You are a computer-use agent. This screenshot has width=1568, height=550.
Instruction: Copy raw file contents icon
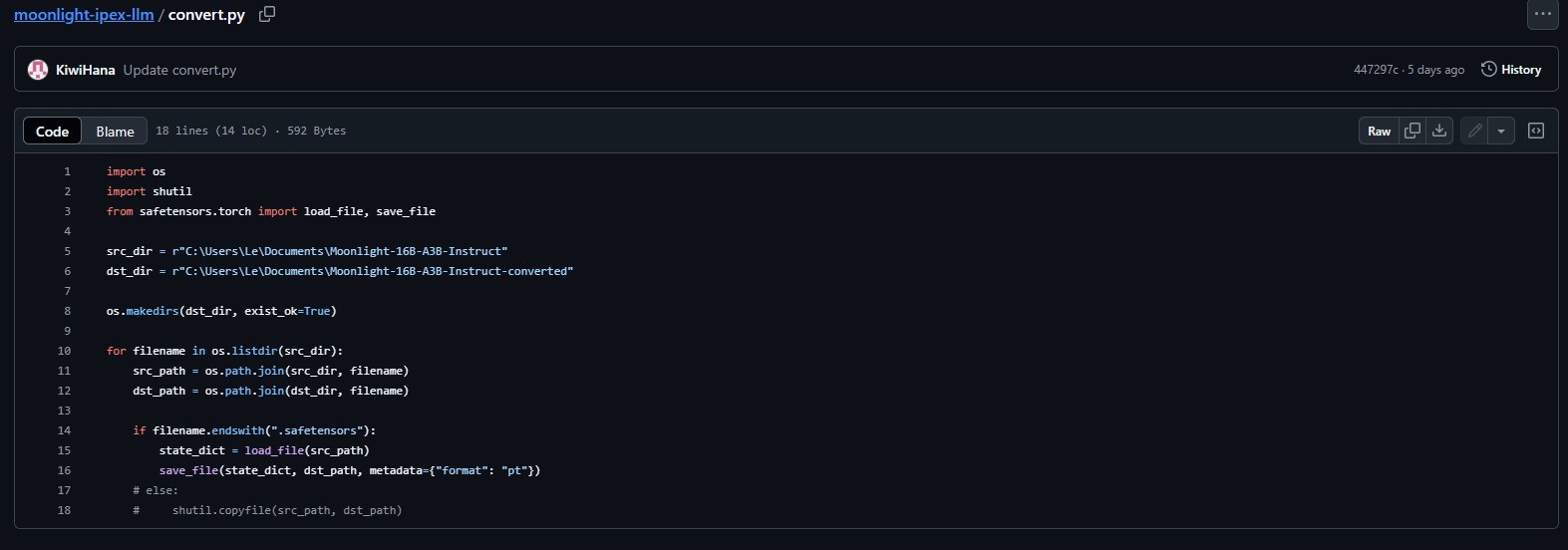[x=1412, y=131]
